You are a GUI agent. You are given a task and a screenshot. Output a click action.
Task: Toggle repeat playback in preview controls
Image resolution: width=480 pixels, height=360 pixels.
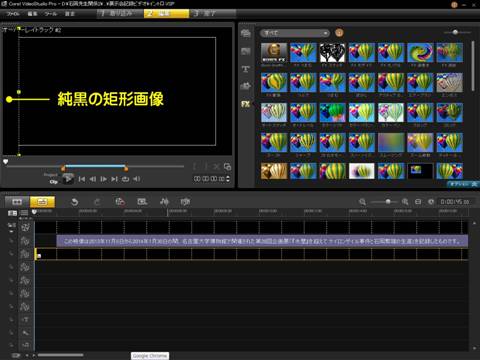[x=125, y=179]
